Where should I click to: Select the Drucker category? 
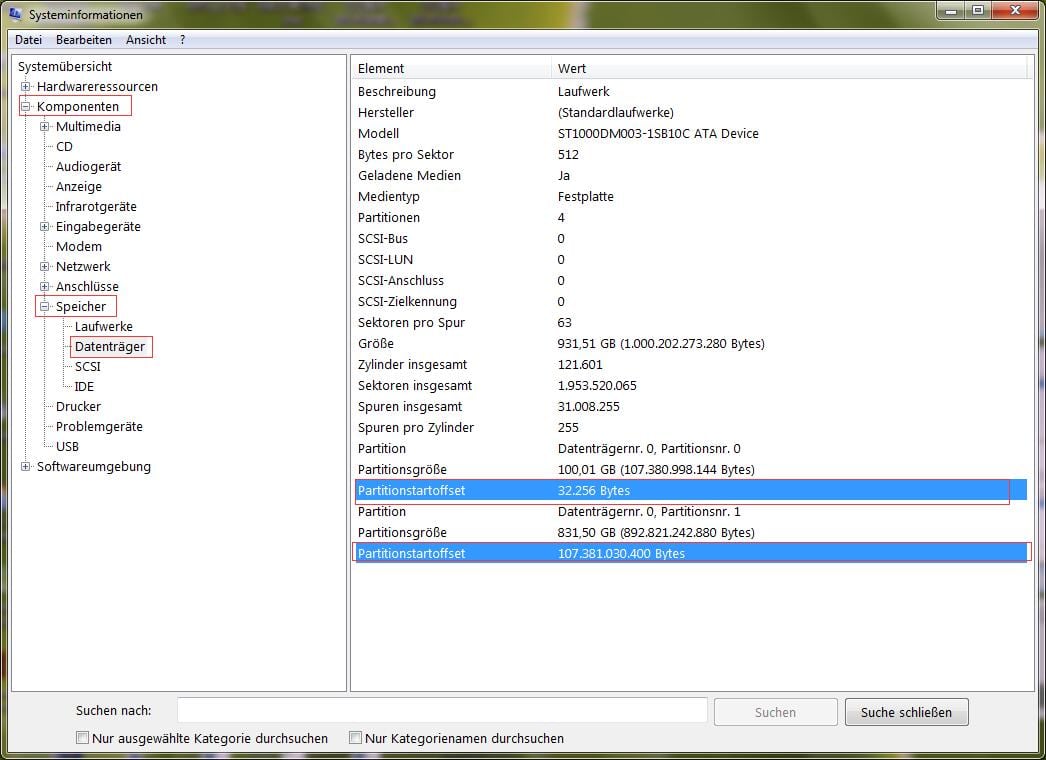click(77, 406)
